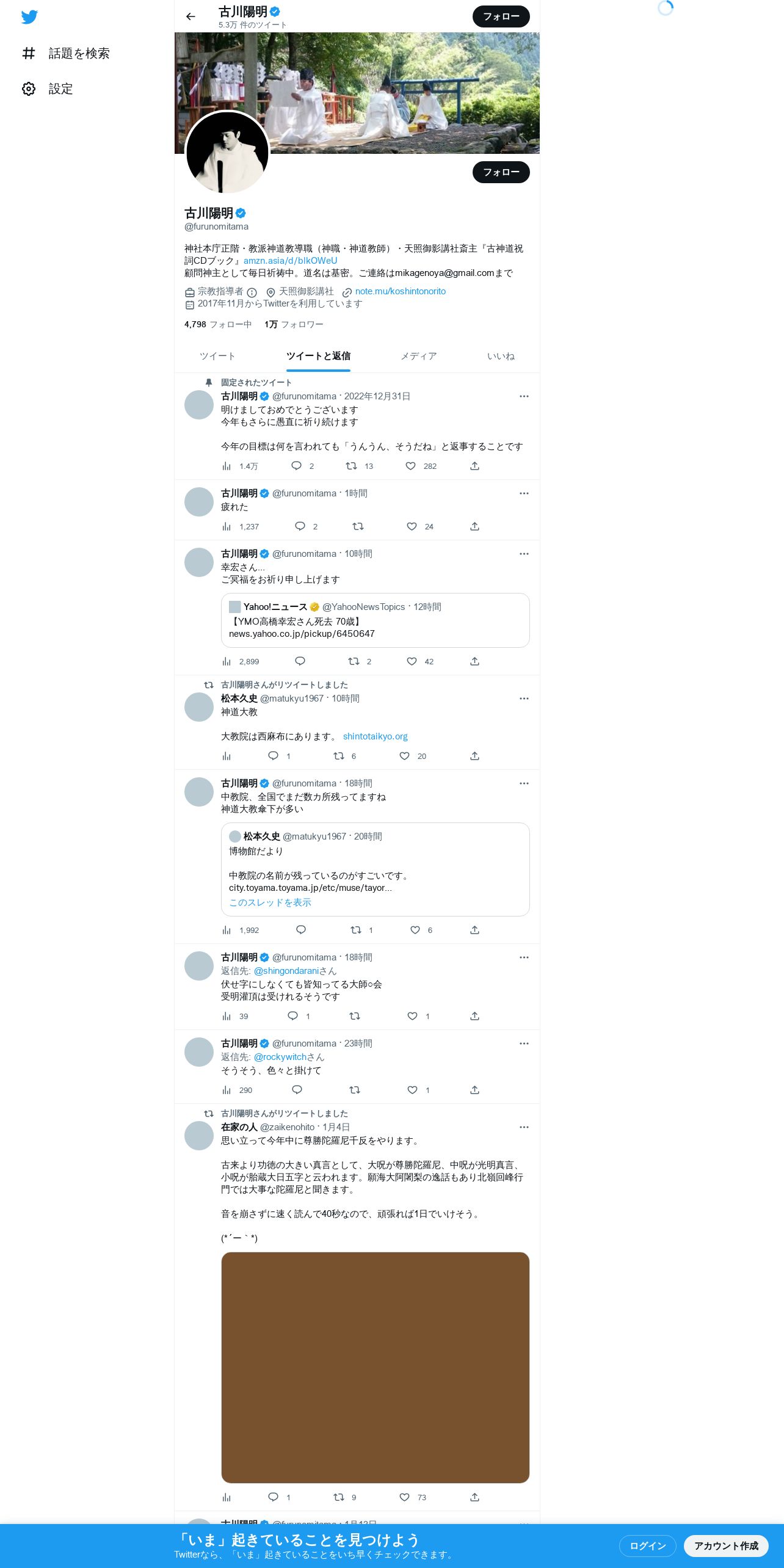The width and height of the screenshot is (784, 1568).
Task: Share the Yahoo!ニュース quote tweet
Action: tap(474, 661)
